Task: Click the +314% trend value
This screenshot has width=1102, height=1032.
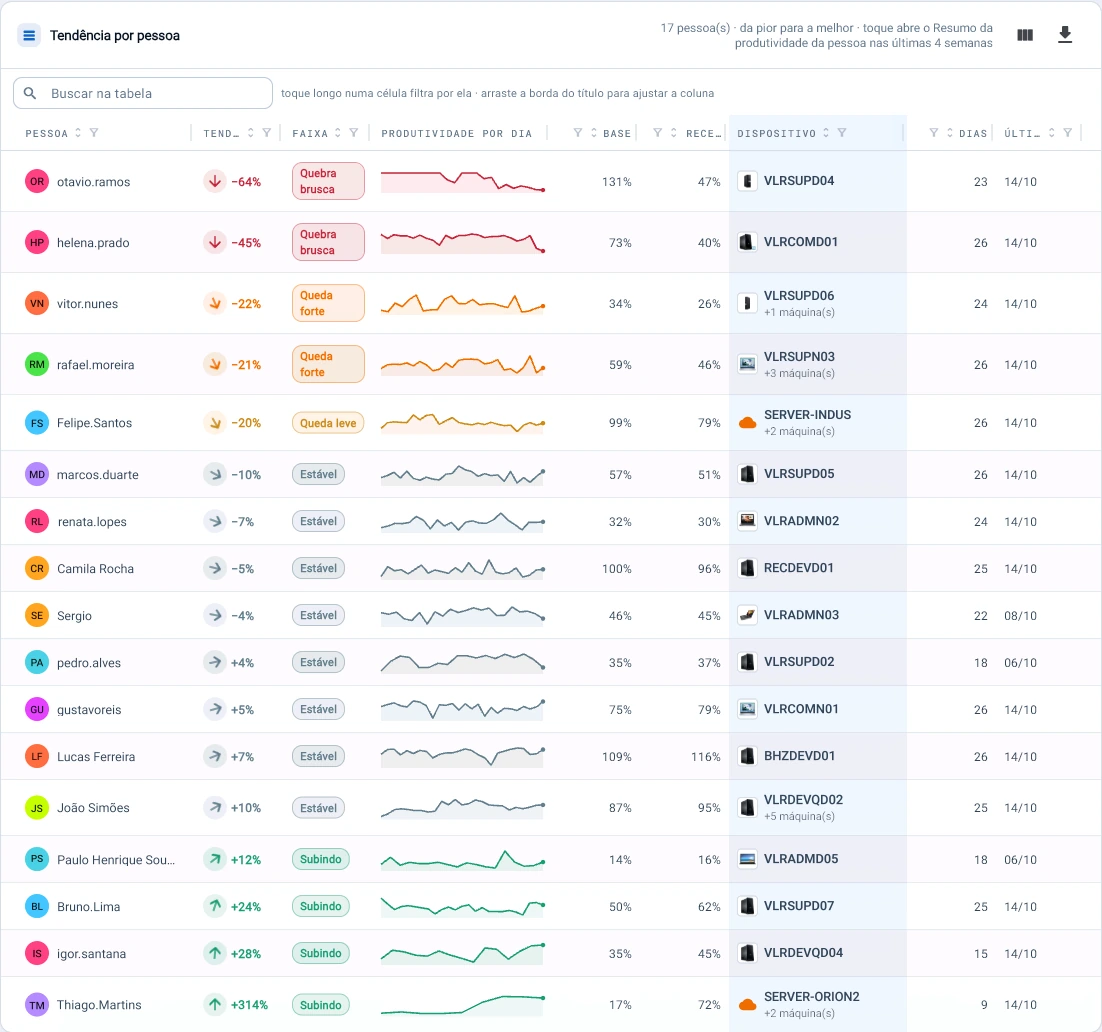Action: click(x=249, y=1005)
